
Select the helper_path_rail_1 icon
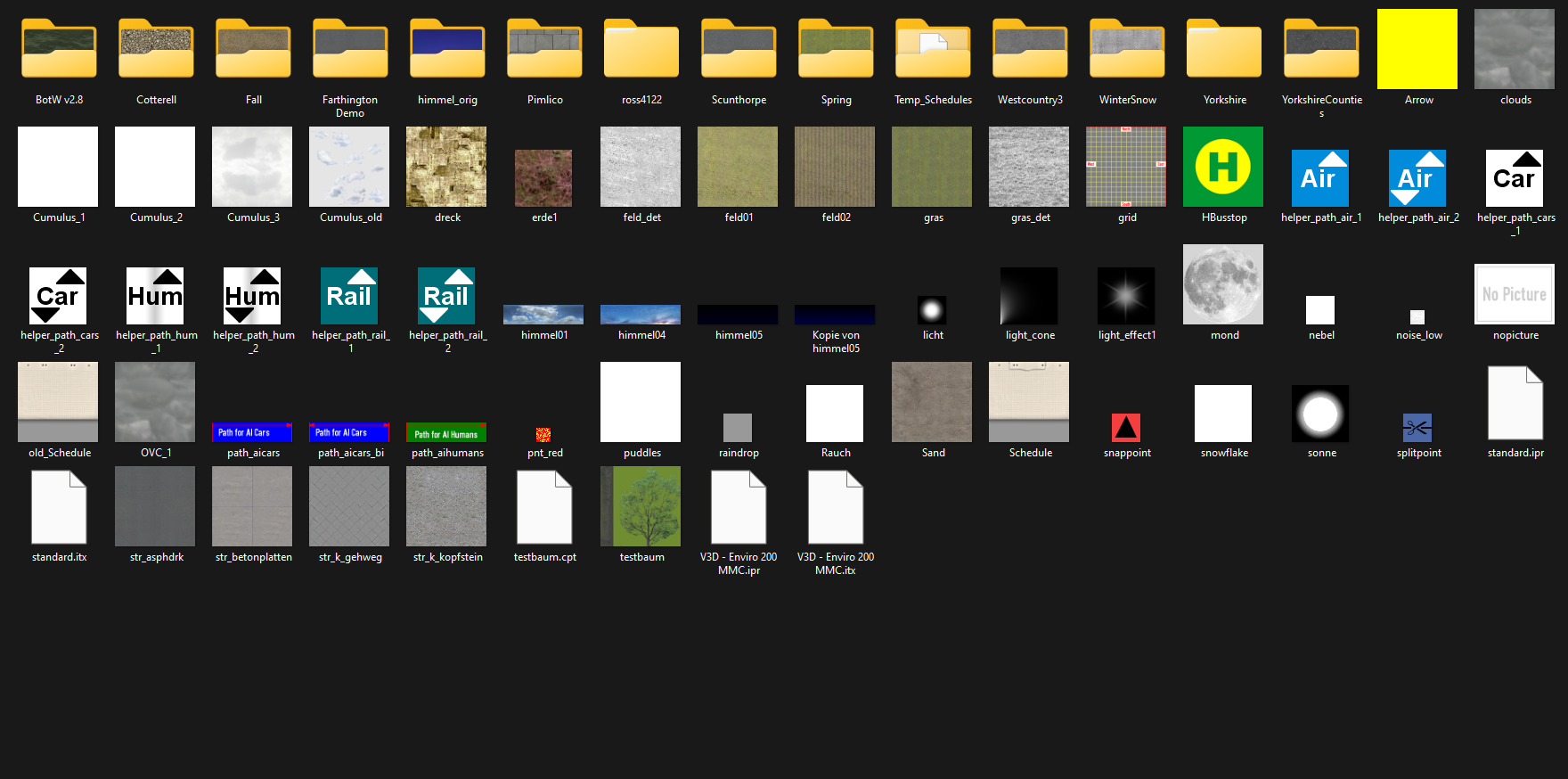(x=349, y=296)
